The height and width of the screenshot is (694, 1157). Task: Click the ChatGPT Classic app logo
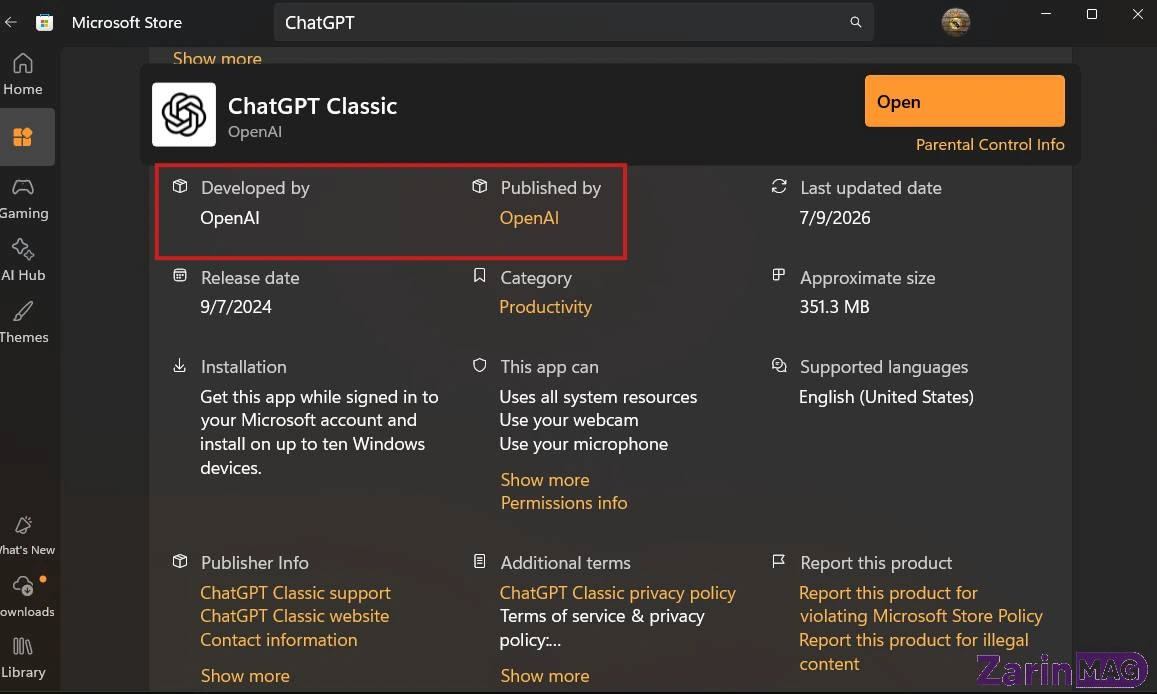tap(184, 114)
